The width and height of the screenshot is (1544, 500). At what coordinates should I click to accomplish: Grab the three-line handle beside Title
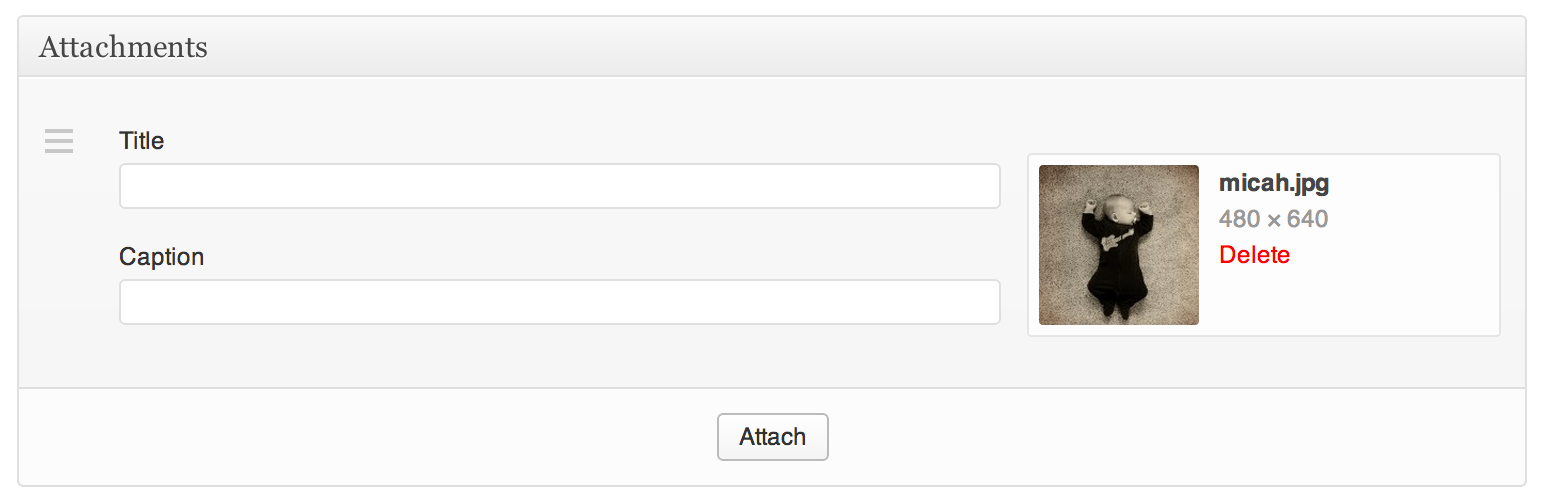click(59, 142)
